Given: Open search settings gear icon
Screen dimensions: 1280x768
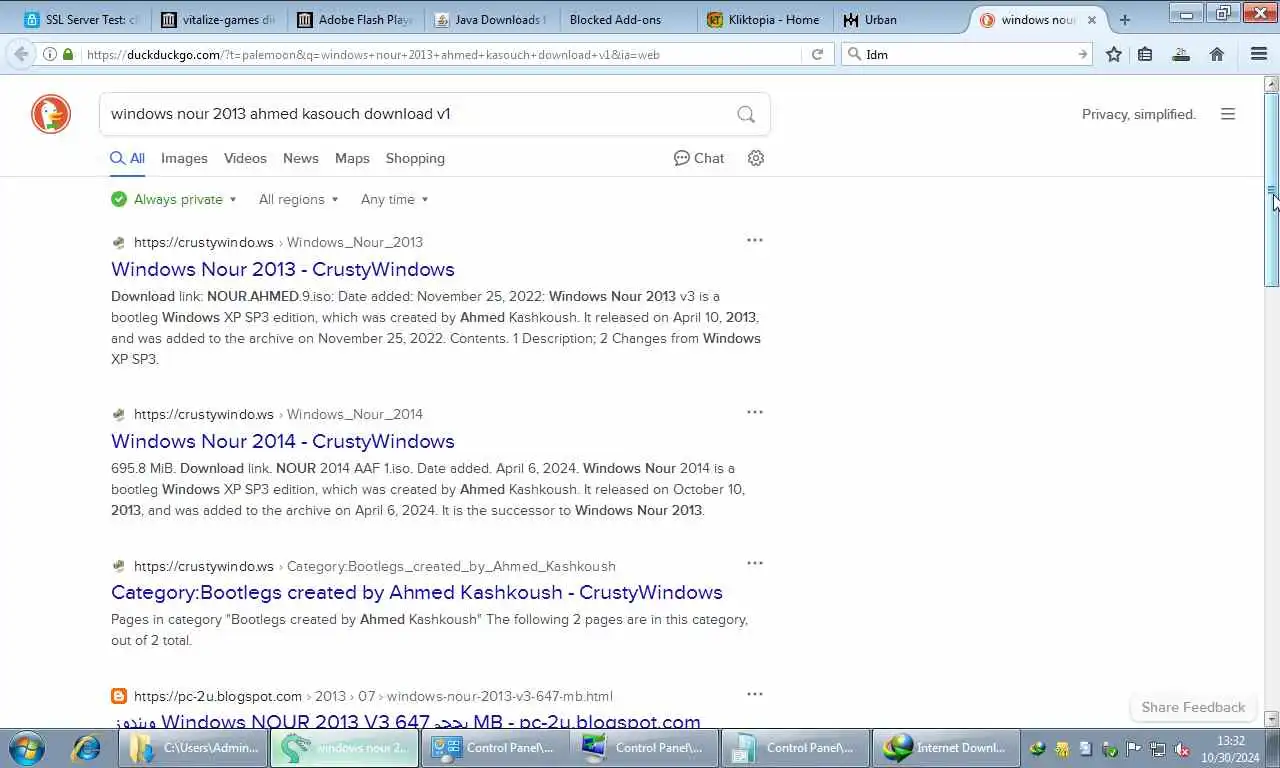Looking at the screenshot, I should click(x=756, y=158).
